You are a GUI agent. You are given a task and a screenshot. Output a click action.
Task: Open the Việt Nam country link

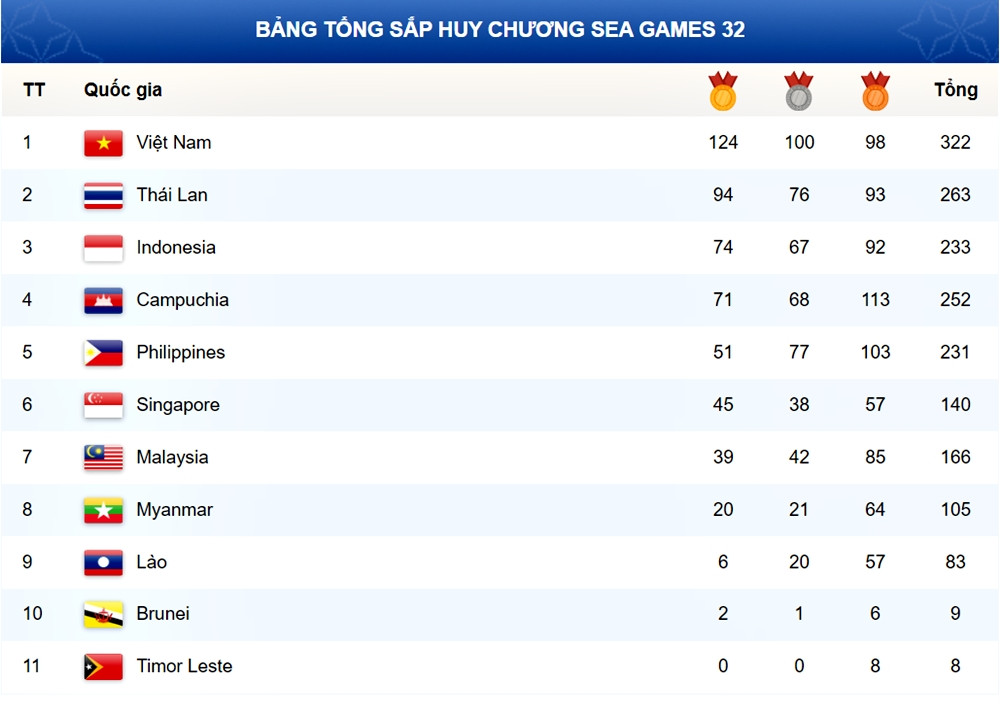pos(174,143)
